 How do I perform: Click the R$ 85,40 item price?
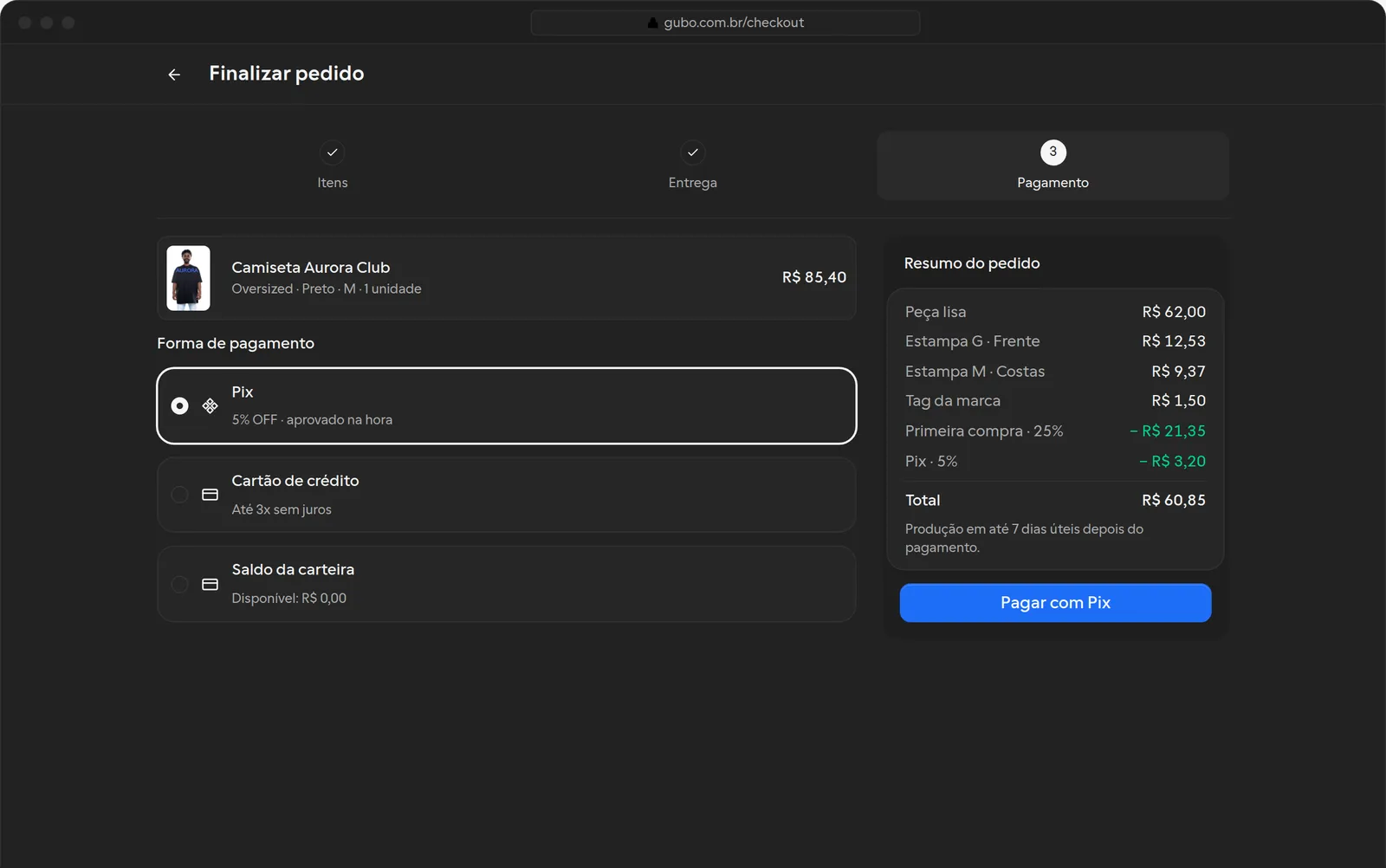coord(814,277)
